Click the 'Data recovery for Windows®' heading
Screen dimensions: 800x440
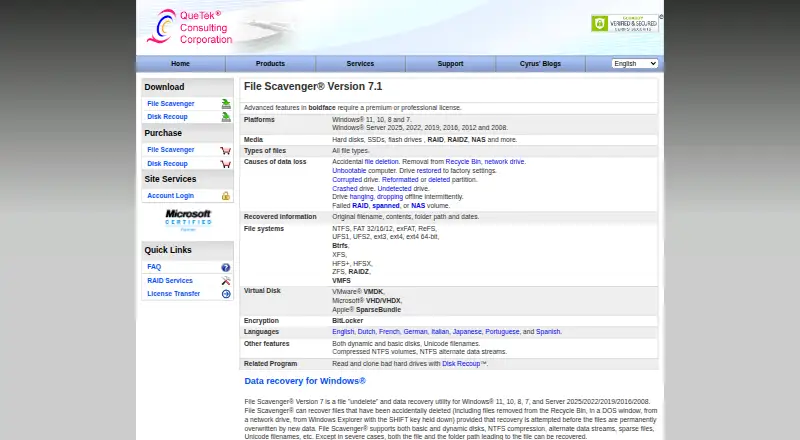coord(305,381)
